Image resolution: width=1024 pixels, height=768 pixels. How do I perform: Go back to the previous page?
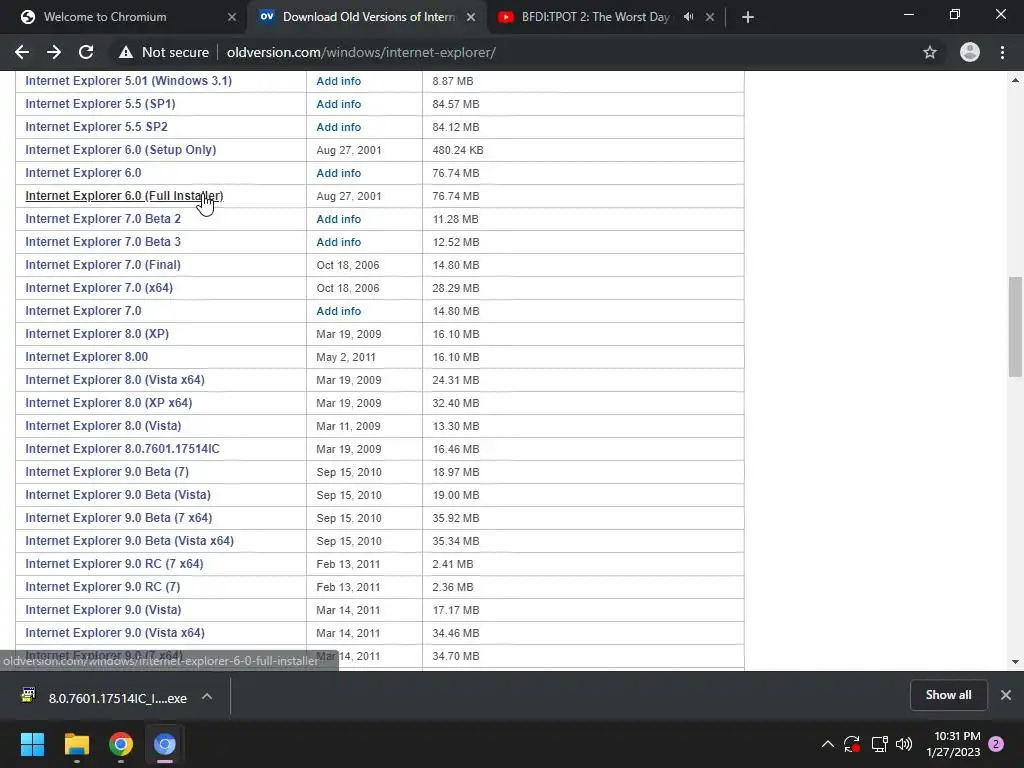[22, 52]
